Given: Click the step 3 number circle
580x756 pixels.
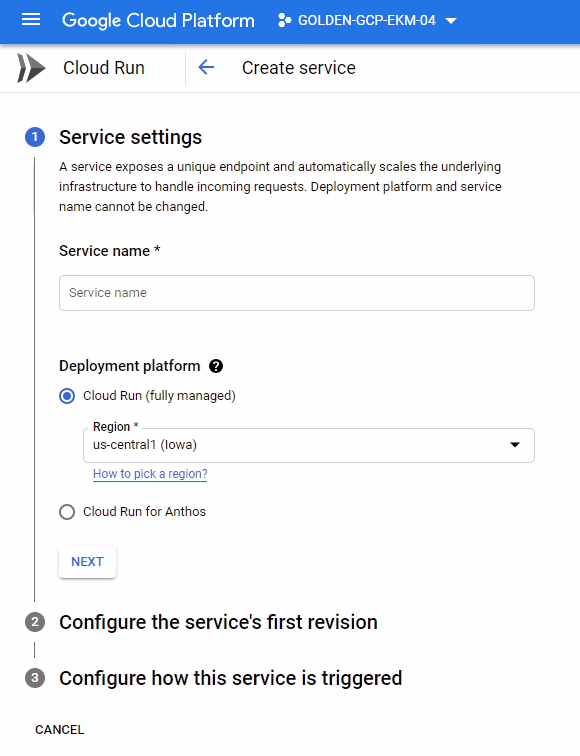Looking at the screenshot, I should 35,678.
